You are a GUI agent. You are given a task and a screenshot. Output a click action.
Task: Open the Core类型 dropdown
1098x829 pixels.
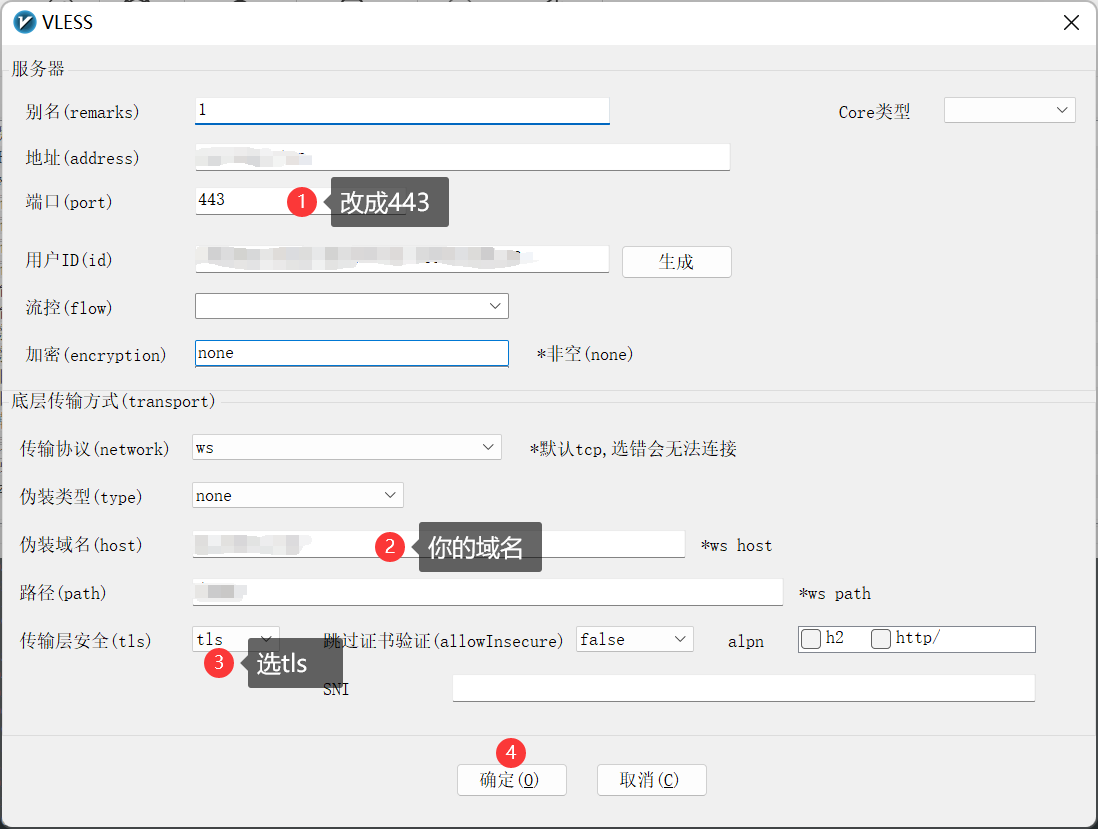point(1009,110)
